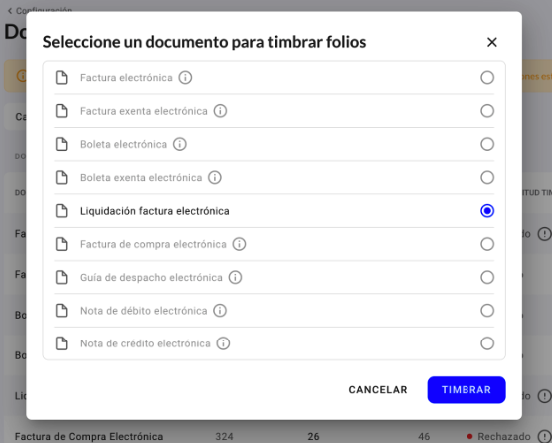This screenshot has width=552, height=443.
Task: Choose Boleta electrónica radio option
Action: click(487, 144)
